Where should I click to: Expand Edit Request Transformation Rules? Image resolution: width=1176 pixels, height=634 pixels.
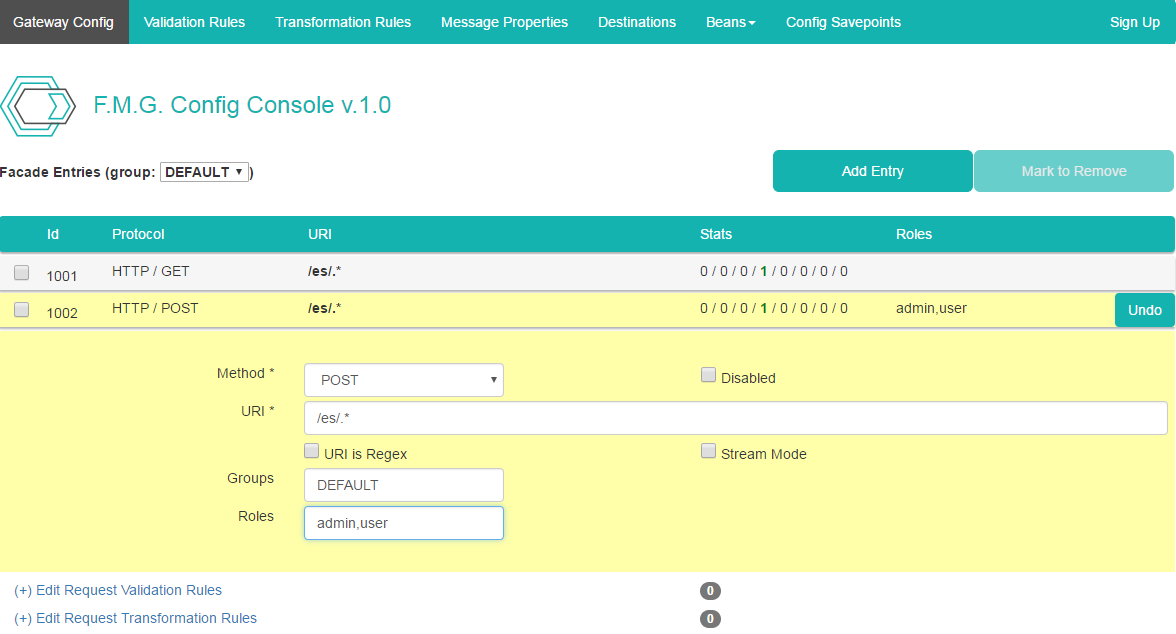point(135,618)
